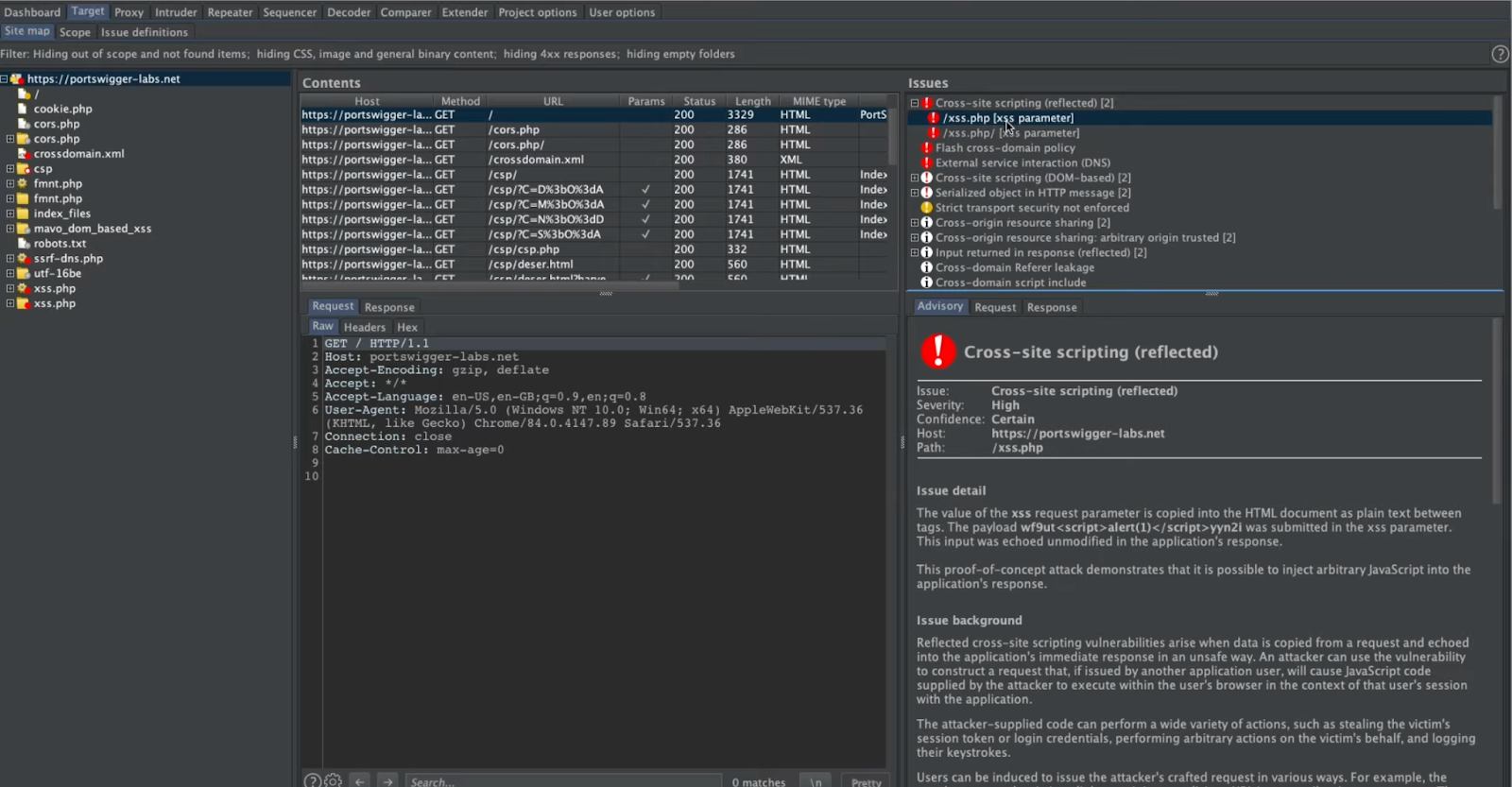Screen dimensions: 1512x787
Task: Click the info icon beside Cross-domain script include
Action: pyautogui.click(x=927, y=282)
